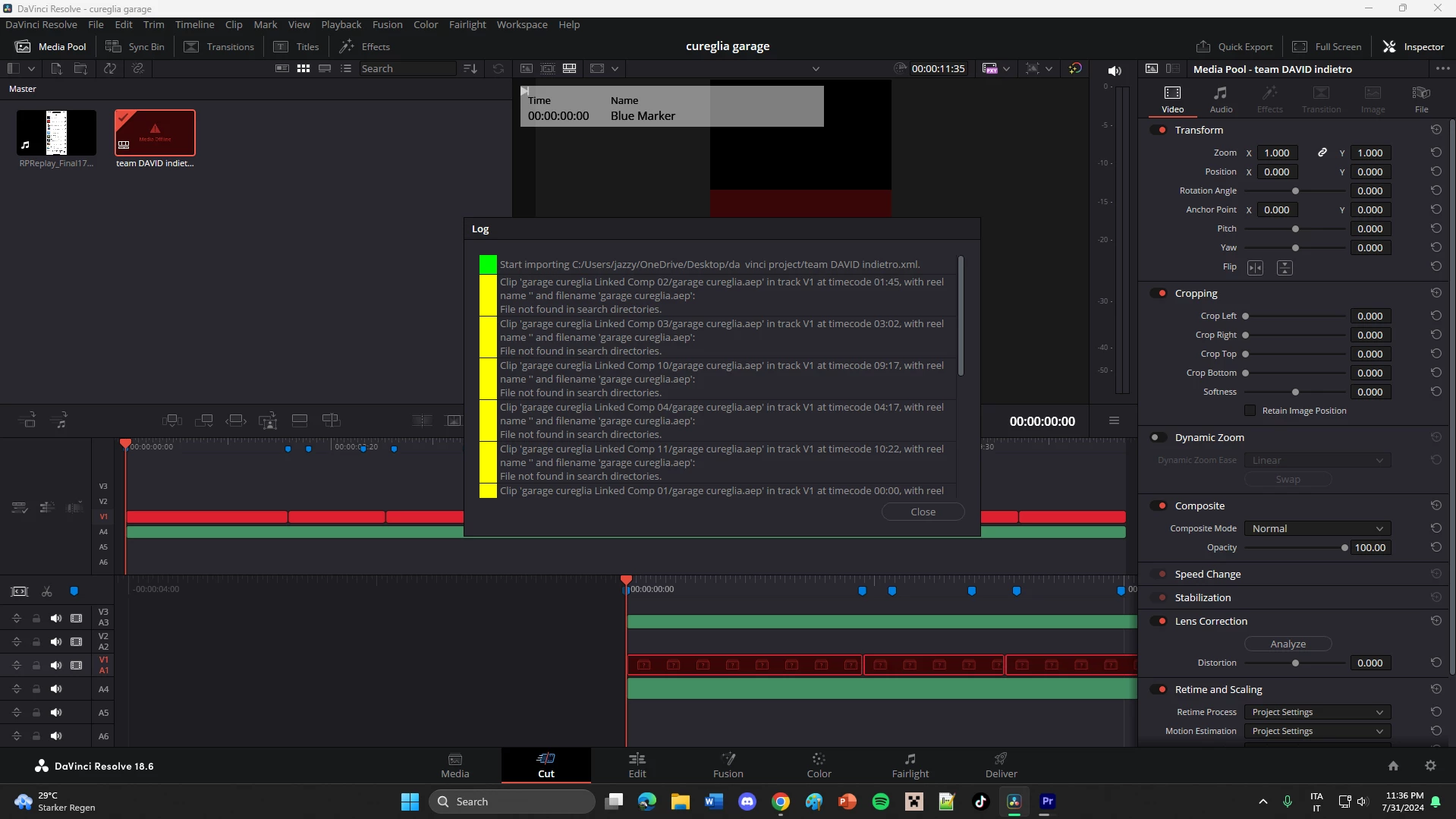Open the Sync Bin
The image size is (1456, 819).
tap(135, 46)
